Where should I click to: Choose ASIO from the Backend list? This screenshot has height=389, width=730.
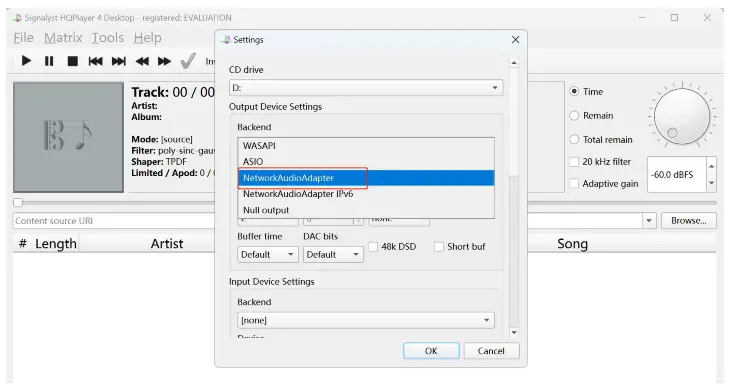click(x=366, y=161)
